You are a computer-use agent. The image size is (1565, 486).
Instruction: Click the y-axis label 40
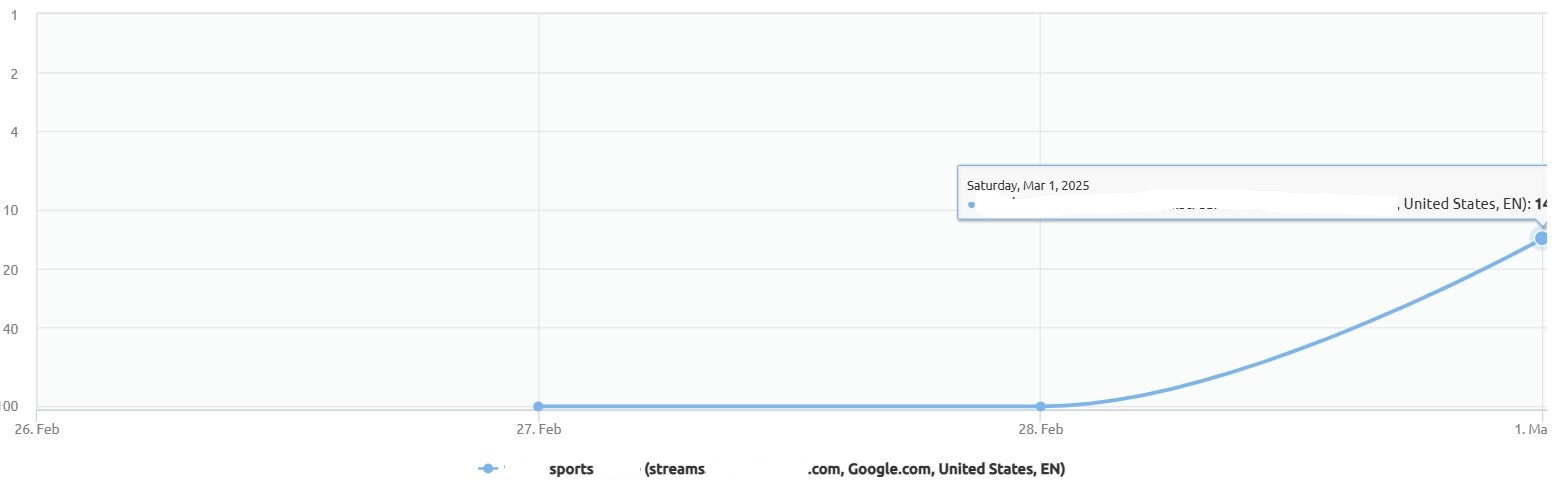[10, 328]
